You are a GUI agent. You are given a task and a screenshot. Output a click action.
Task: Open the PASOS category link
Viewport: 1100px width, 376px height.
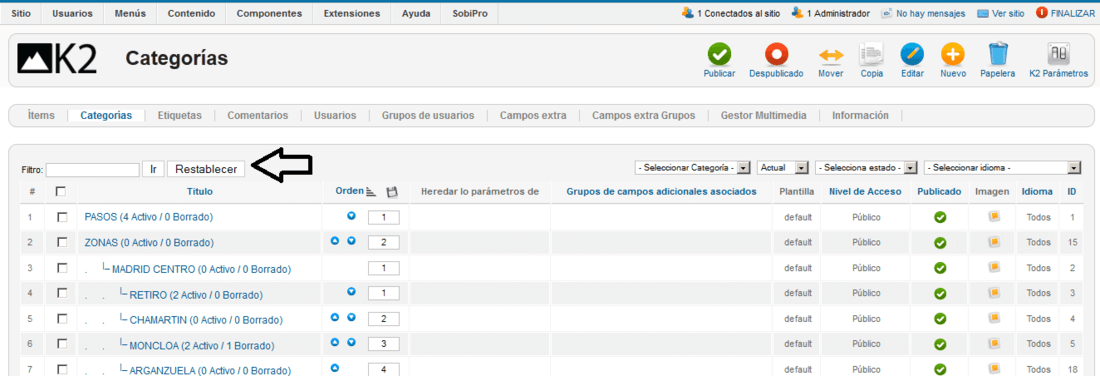(x=149, y=217)
